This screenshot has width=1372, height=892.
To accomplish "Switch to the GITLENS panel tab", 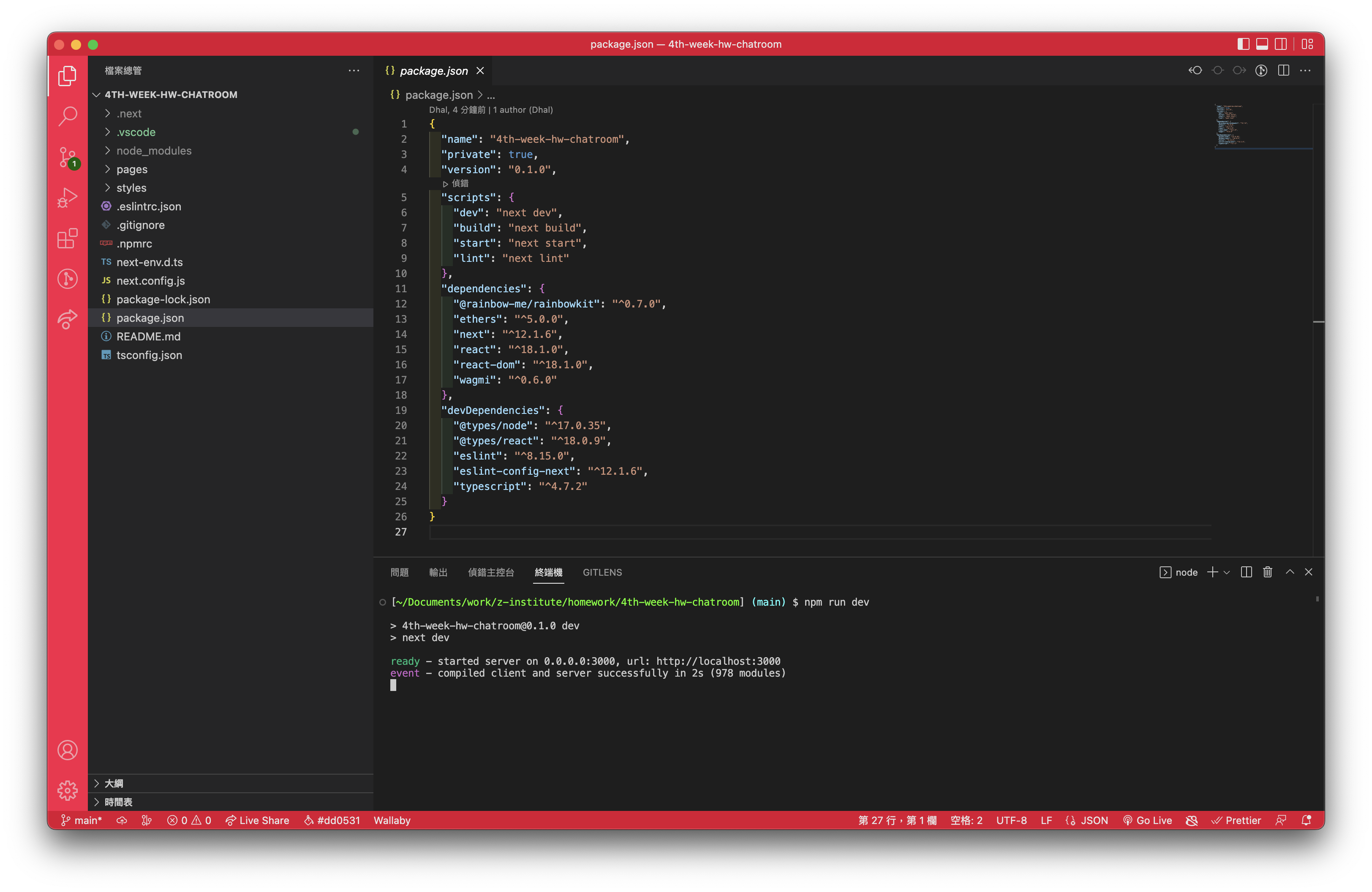I will tap(602, 572).
